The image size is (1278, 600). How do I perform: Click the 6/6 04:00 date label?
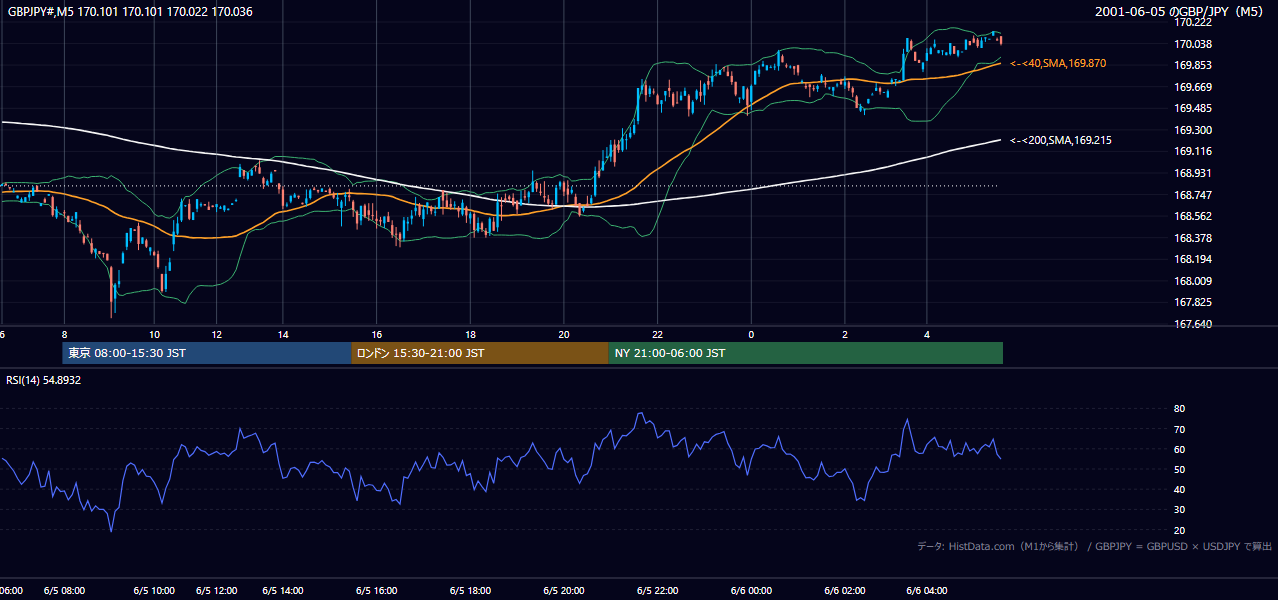926,591
